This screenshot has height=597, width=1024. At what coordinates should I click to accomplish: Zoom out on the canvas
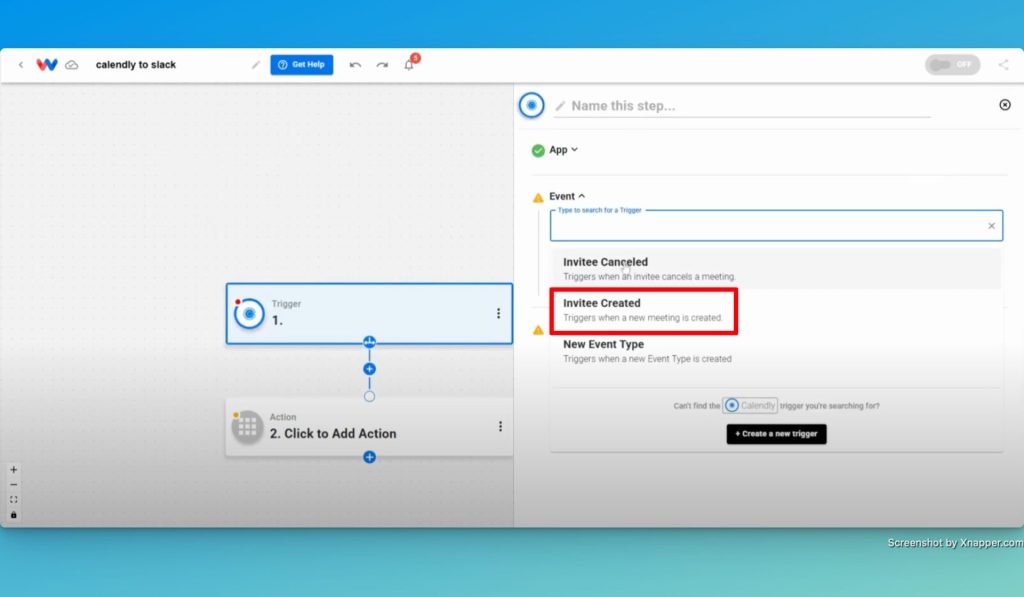14,485
